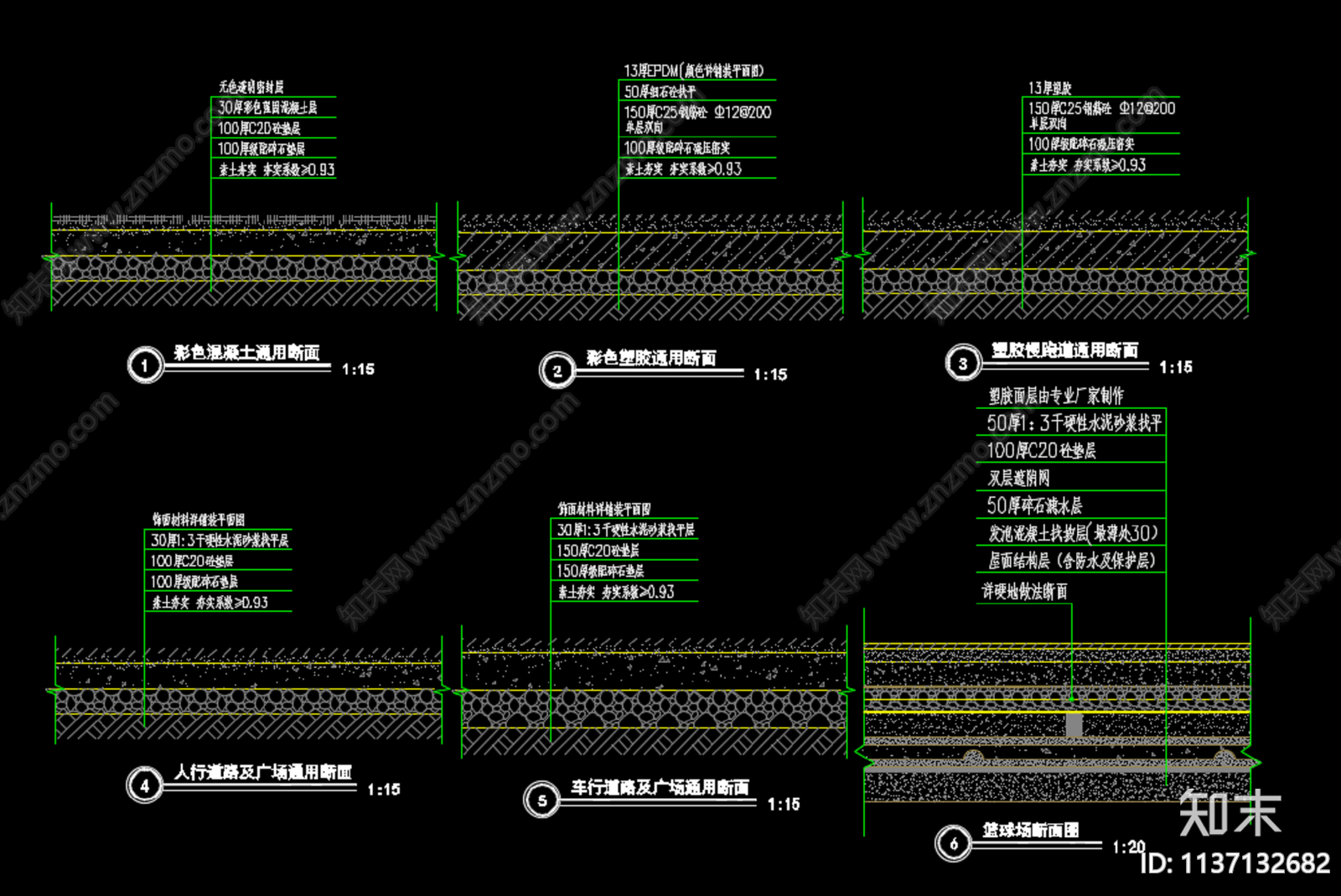Click the numbered circle 6 detail marker
The image size is (1341, 896).
tap(954, 843)
